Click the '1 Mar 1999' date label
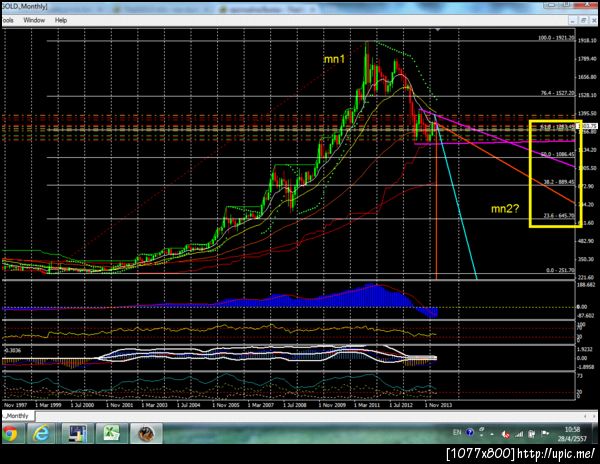 tap(48, 405)
